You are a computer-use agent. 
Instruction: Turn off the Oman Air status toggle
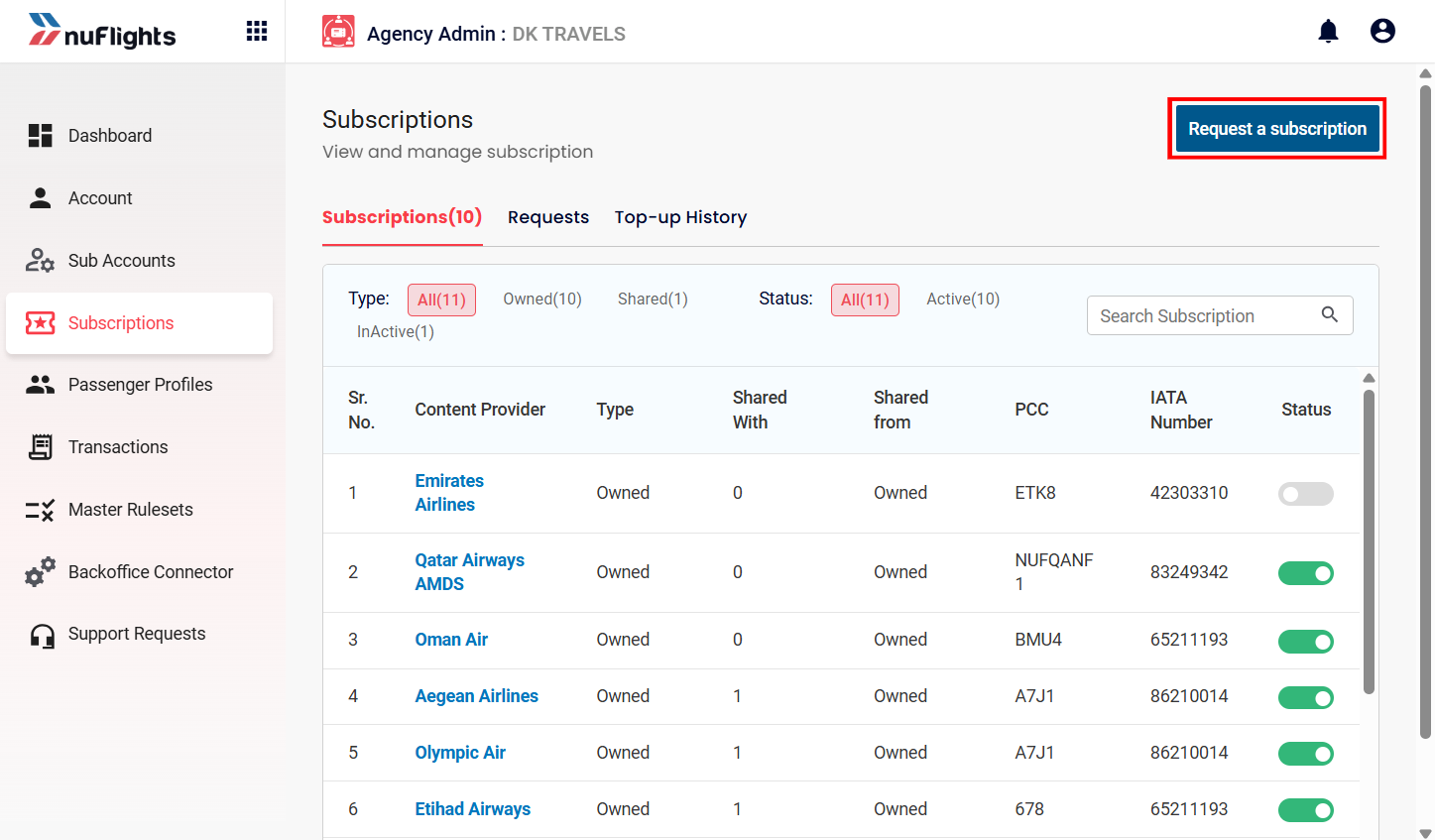pos(1306,642)
